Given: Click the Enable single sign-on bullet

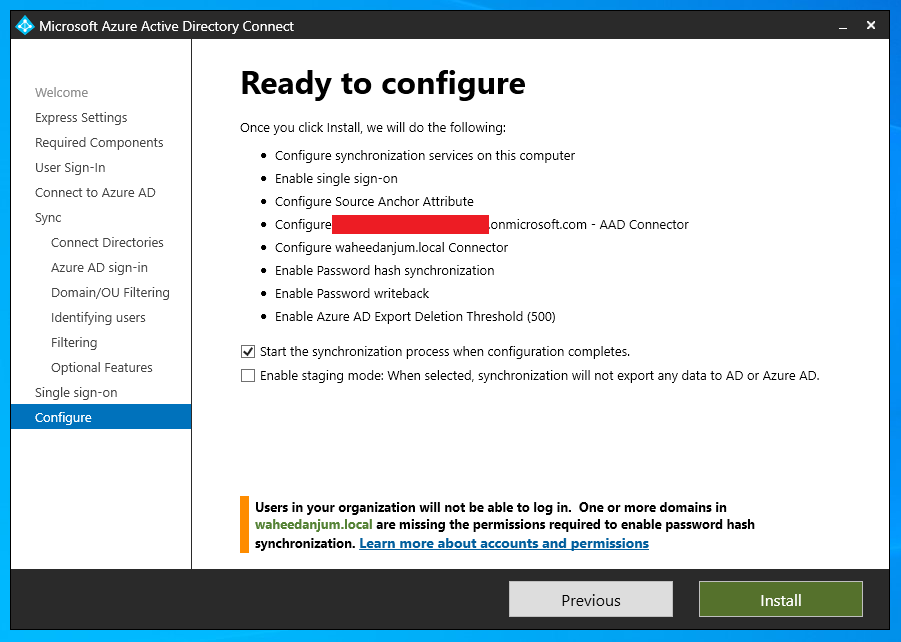Looking at the screenshot, I should pyautogui.click(x=336, y=179).
